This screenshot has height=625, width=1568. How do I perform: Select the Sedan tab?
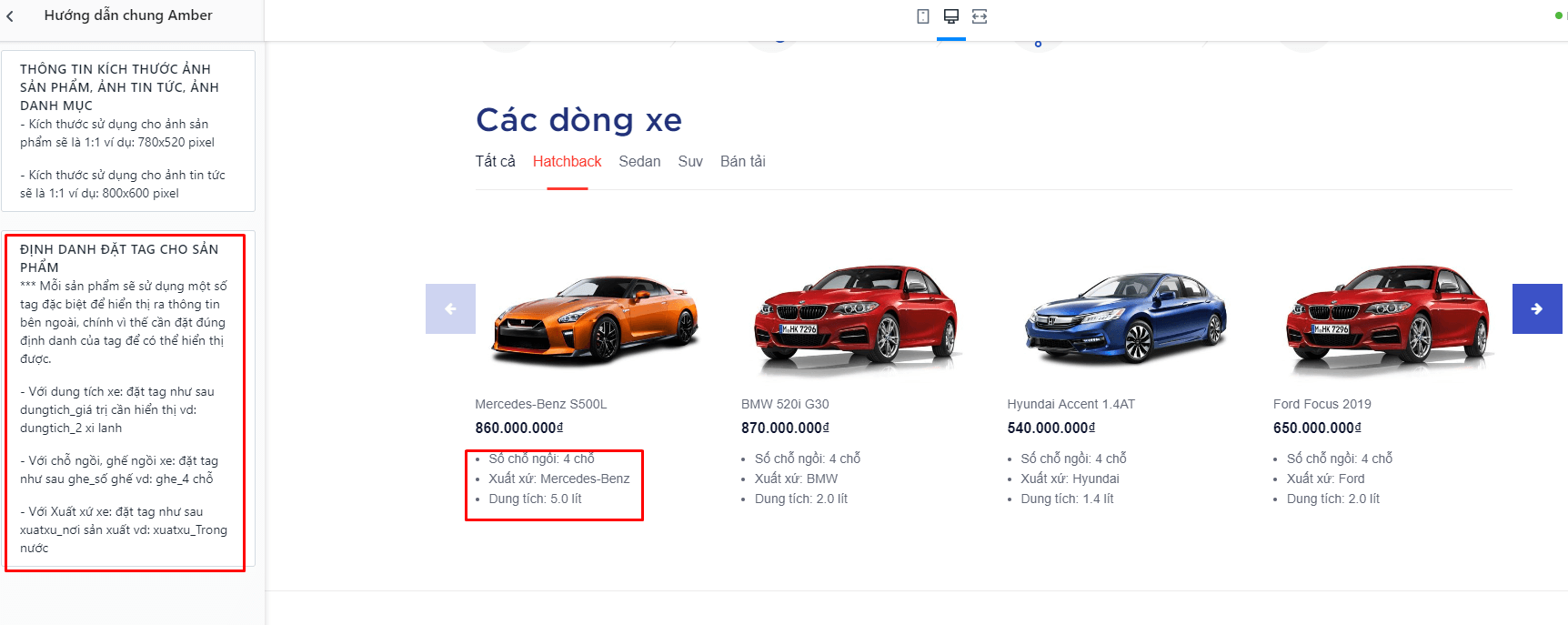639,161
